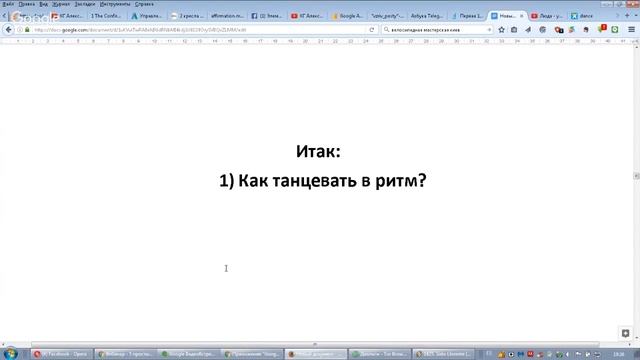Go back with the browser back arrow
This screenshot has height=360, width=640.
tap(8, 30)
